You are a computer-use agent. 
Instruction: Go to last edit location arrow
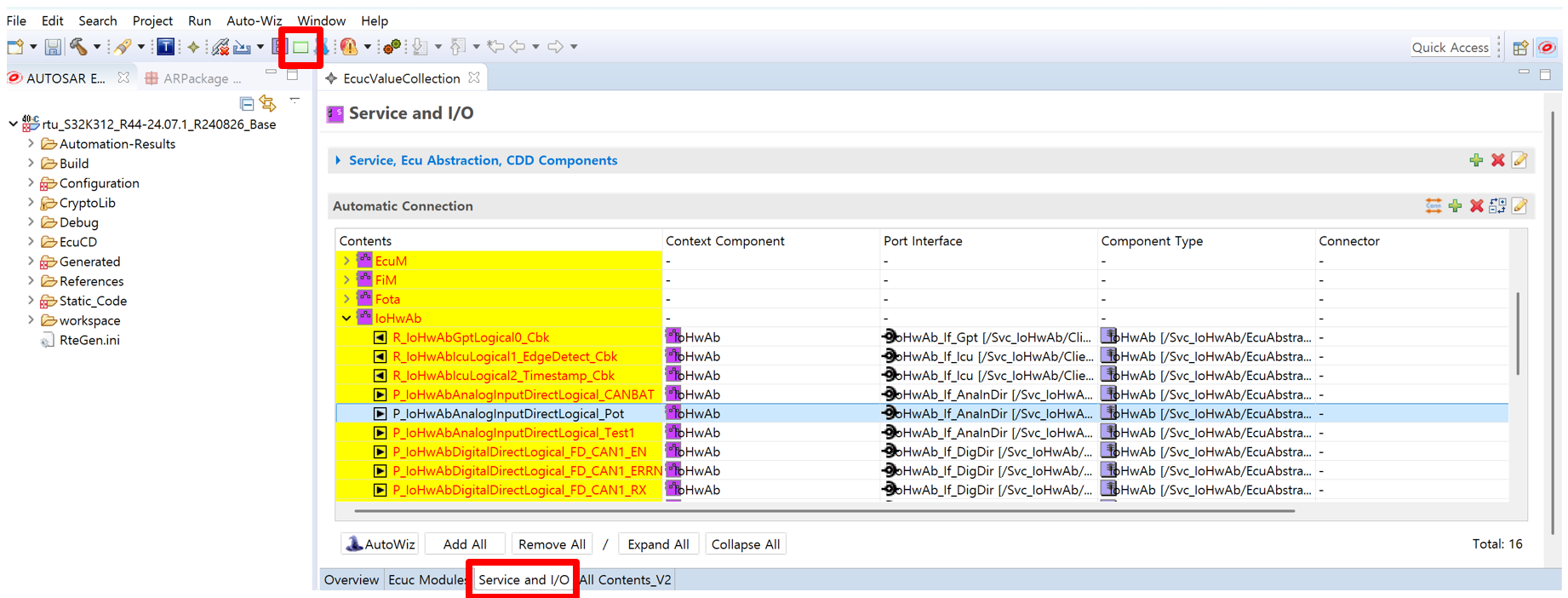[x=496, y=47]
